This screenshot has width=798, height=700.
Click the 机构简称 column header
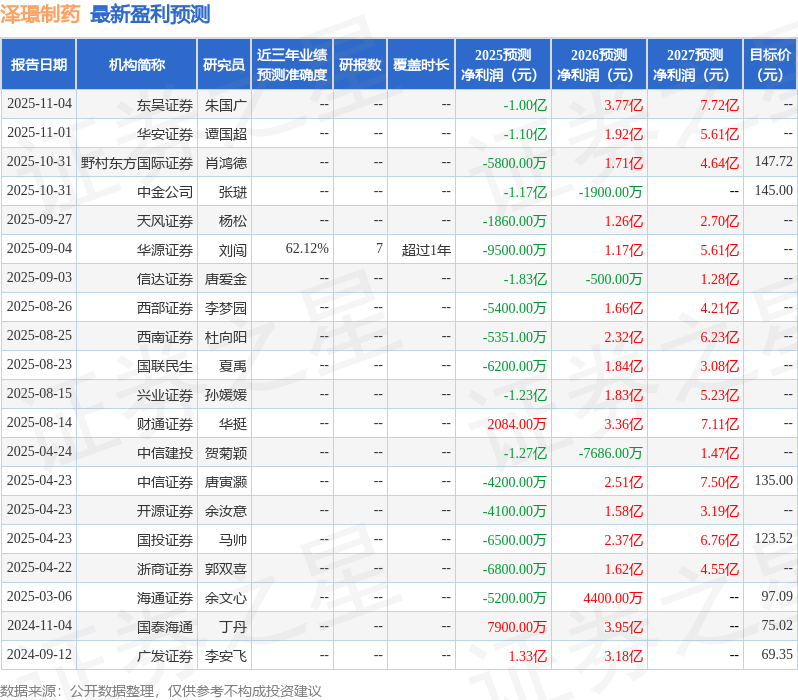pos(136,65)
